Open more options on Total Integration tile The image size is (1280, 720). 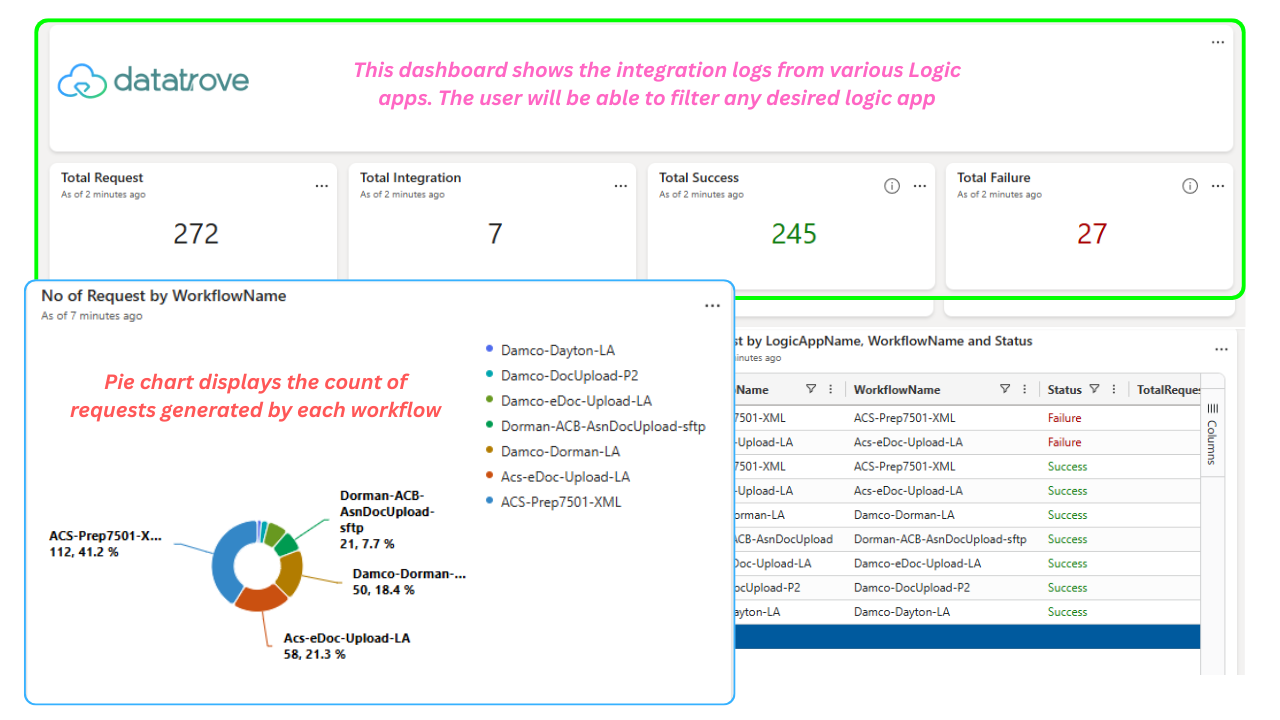620,186
